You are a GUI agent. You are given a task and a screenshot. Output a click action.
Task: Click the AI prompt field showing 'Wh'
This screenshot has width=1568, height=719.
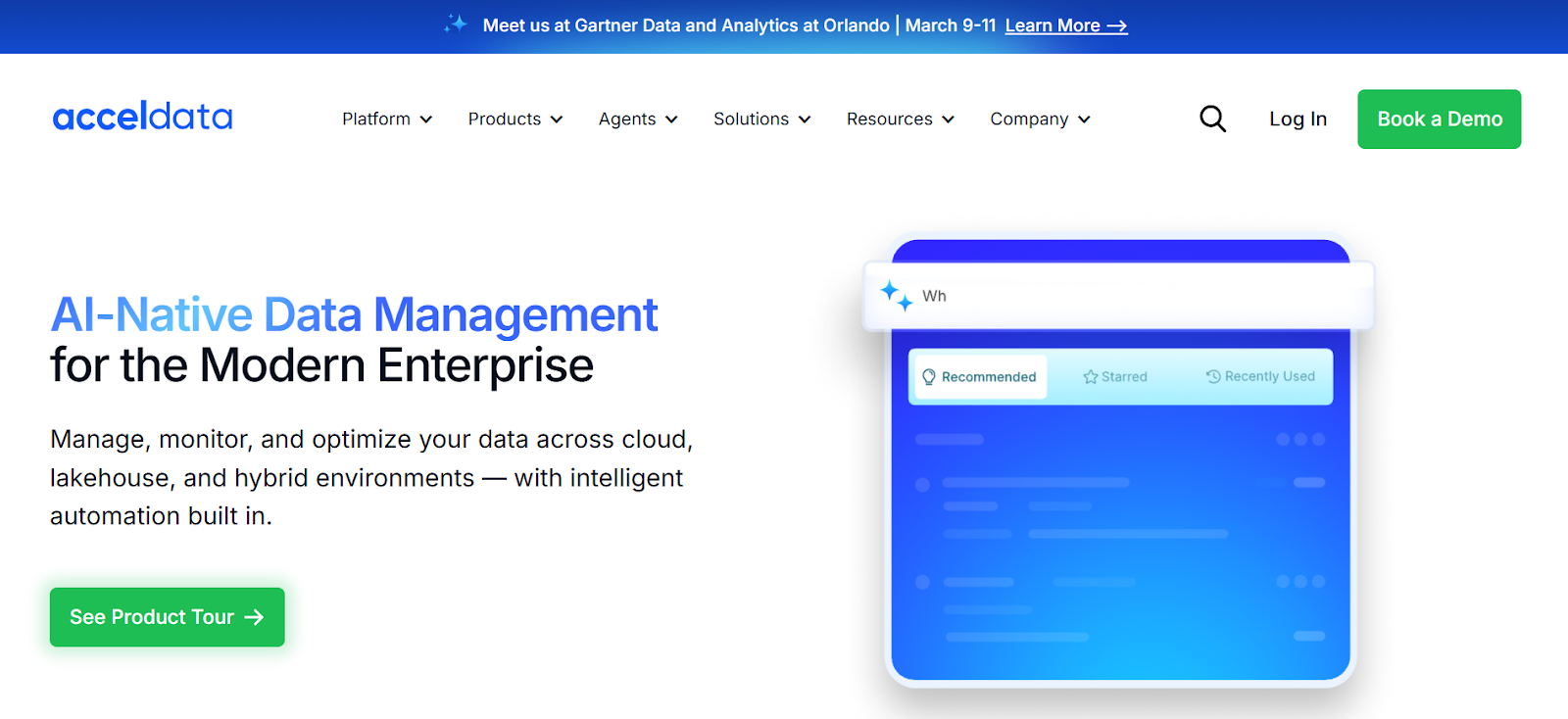[1118, 296]
